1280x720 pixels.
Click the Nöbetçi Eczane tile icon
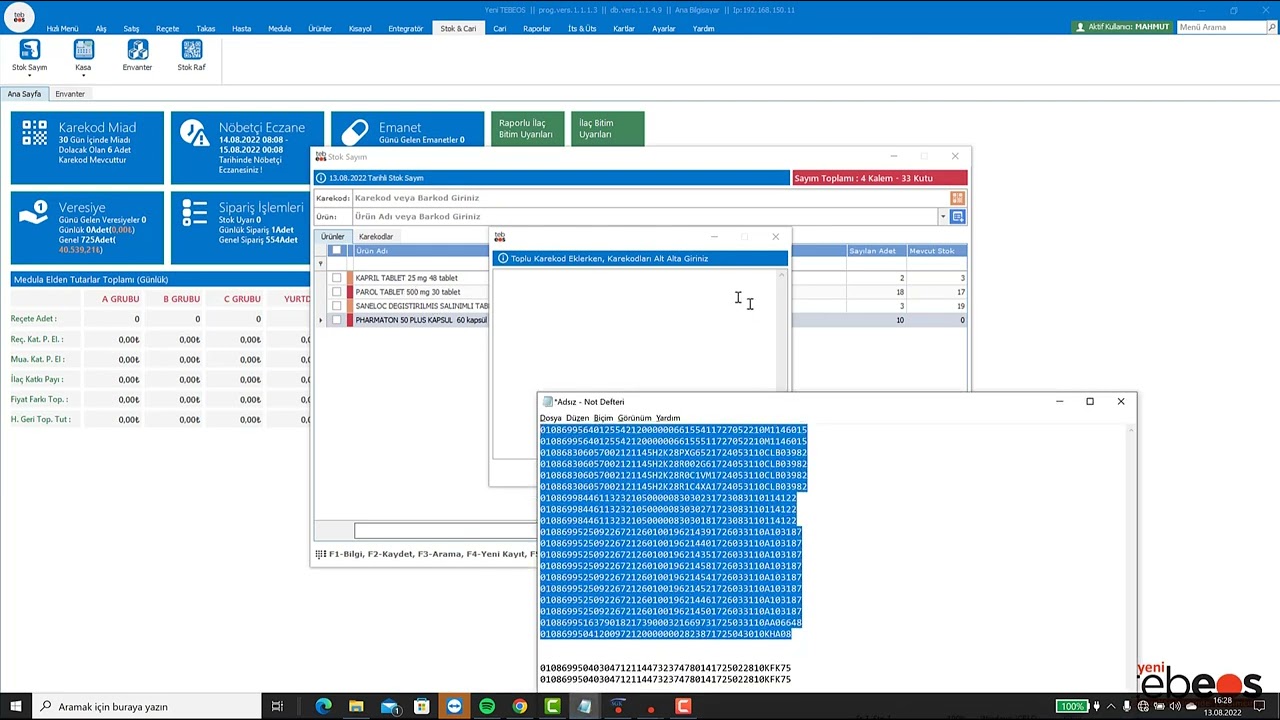point(195,133)
